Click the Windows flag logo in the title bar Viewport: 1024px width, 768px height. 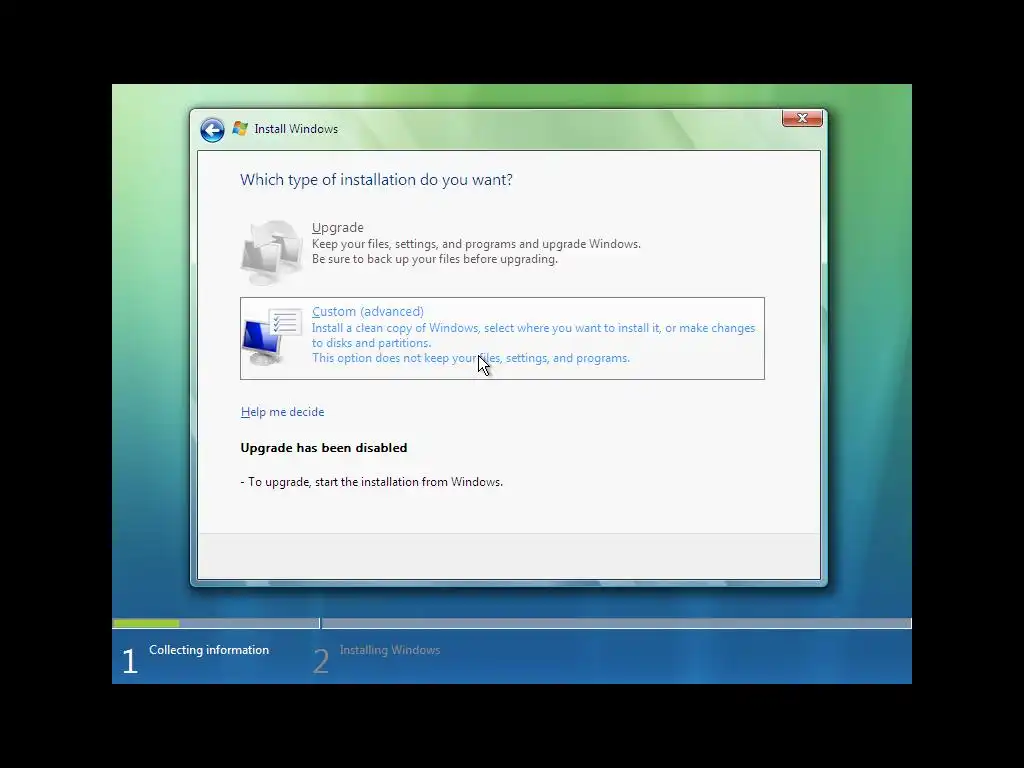(240, 129)
